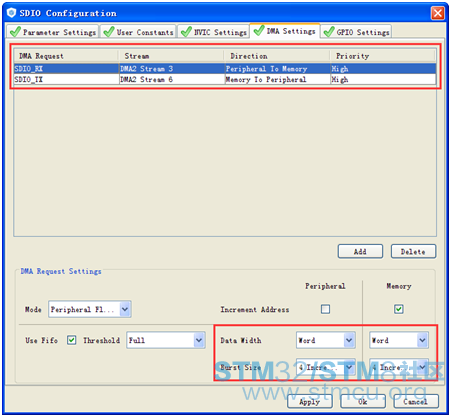Click the DMA2 Stream 6 cell
This screenshot has width=451, height=417.
[172, 79]
